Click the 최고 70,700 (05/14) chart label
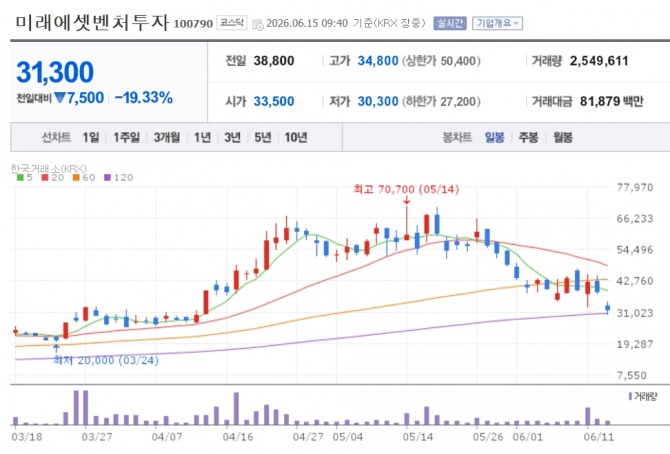 (406, 189)
